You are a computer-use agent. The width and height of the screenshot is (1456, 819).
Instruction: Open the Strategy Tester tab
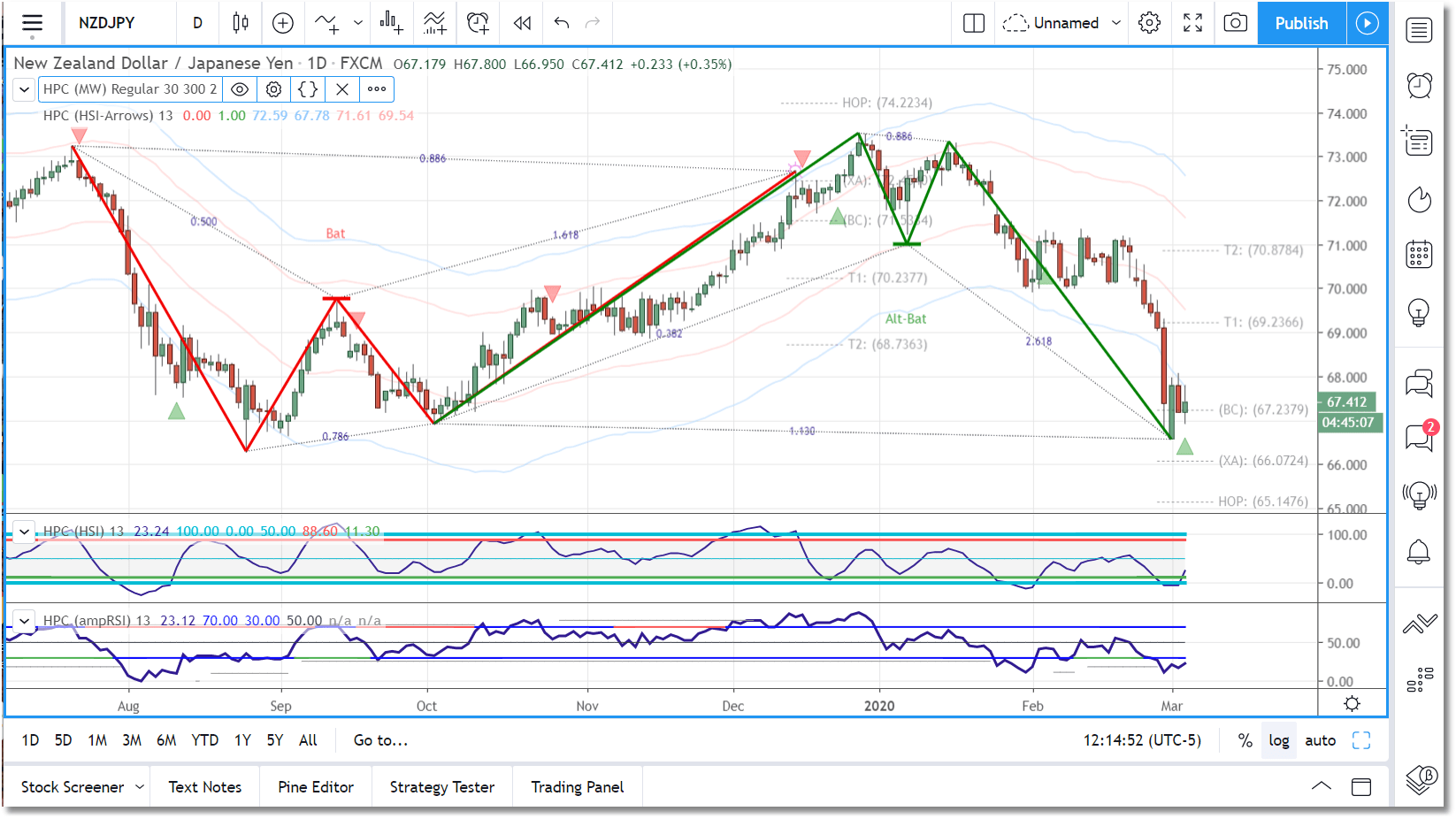tap(442, 787)
